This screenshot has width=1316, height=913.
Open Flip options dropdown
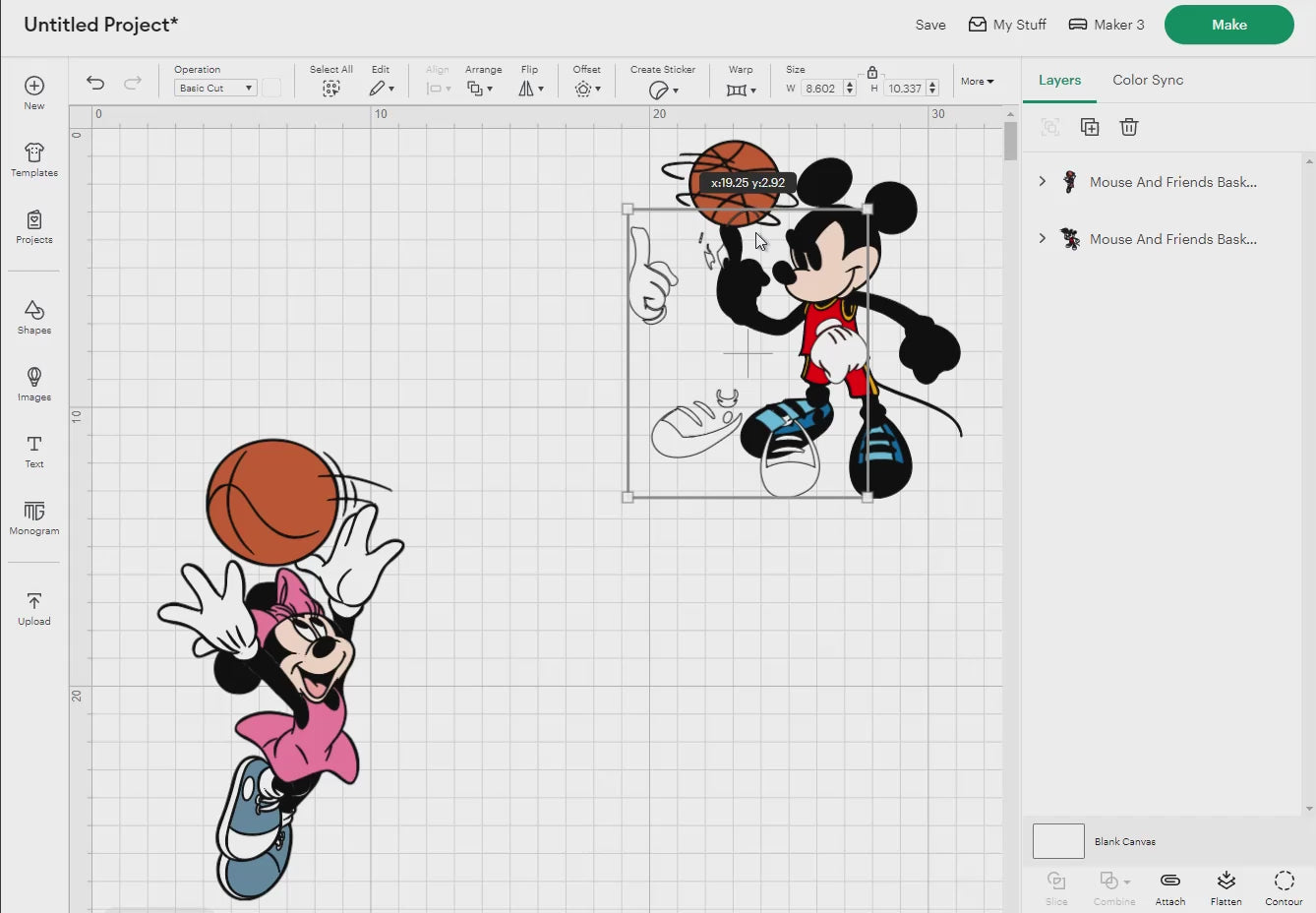click(x=531, y=89)
